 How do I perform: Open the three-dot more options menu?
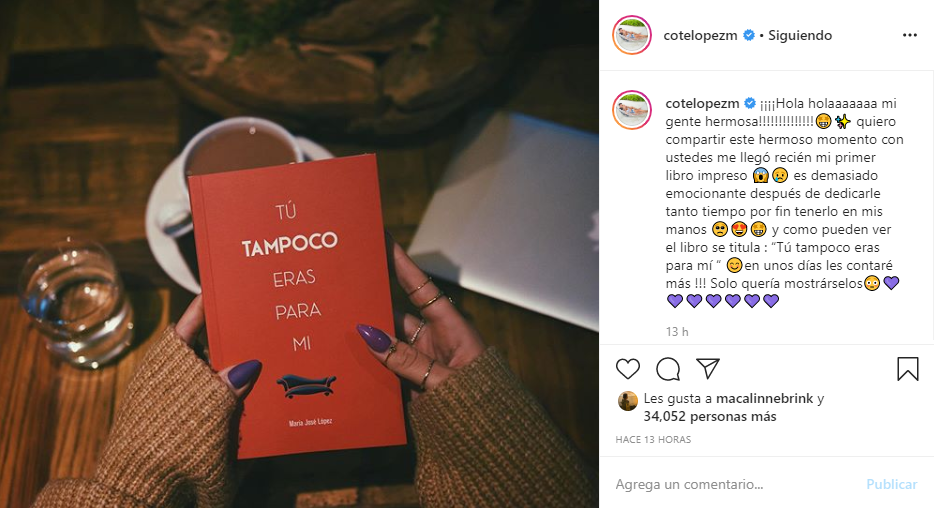pos(910,35)
